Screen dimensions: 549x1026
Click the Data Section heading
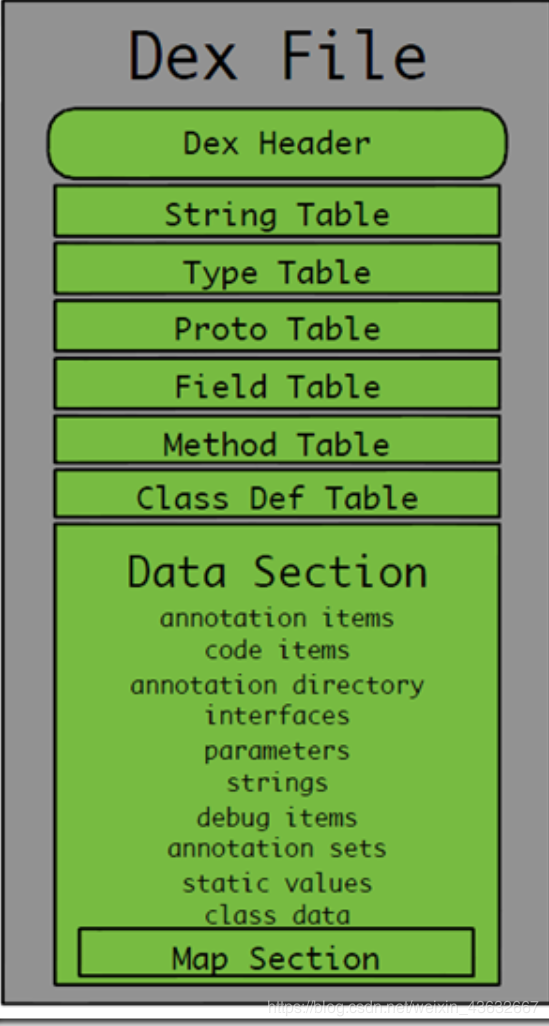click(277, 571)
